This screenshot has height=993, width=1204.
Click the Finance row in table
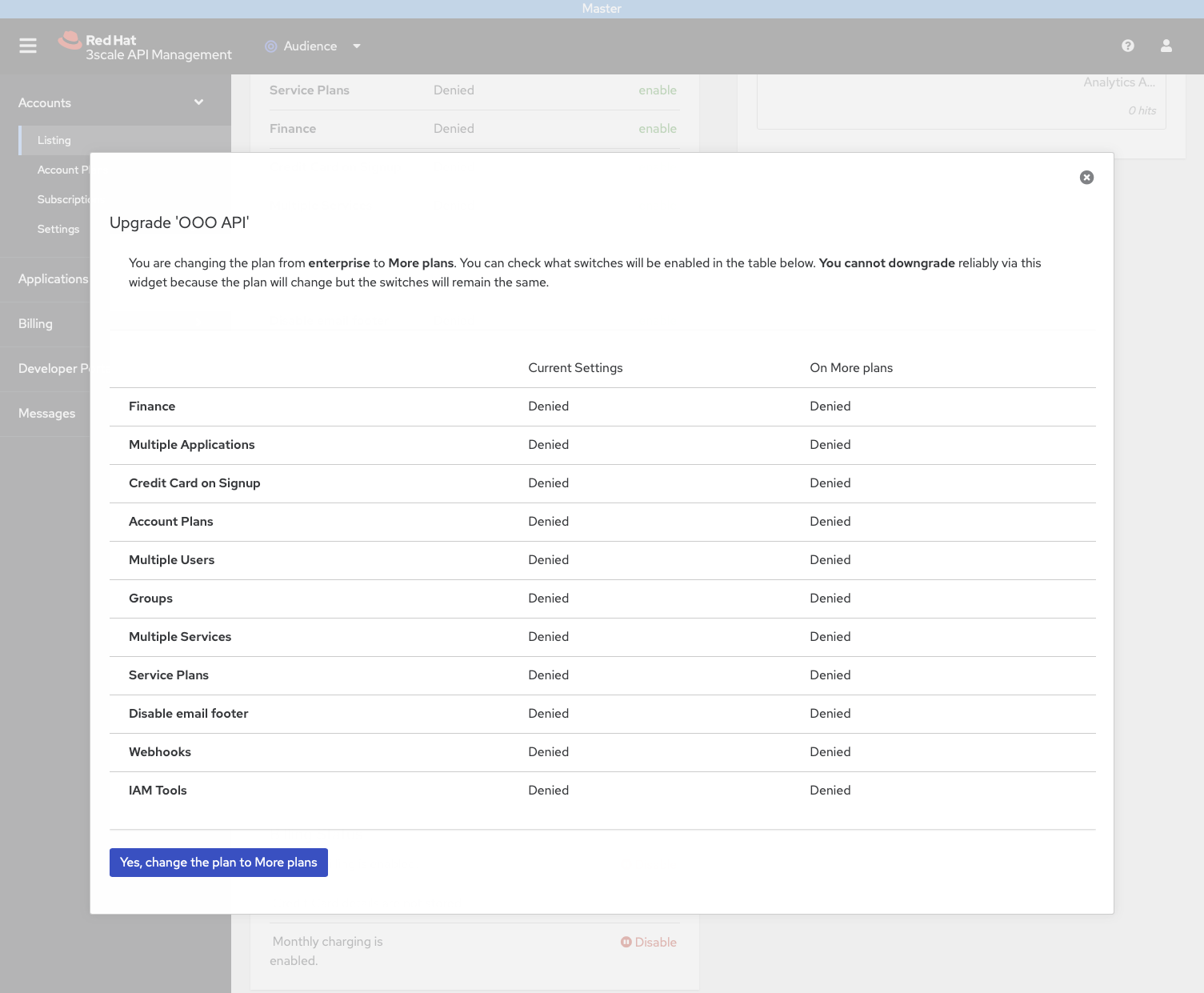(152, 406)
